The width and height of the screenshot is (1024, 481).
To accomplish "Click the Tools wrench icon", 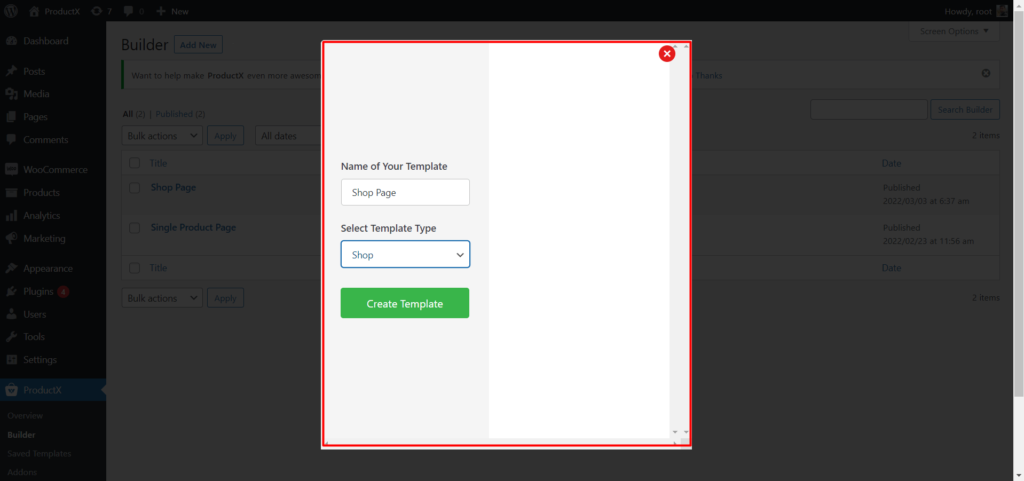I will pyautogui.click(x=11, y=337).
